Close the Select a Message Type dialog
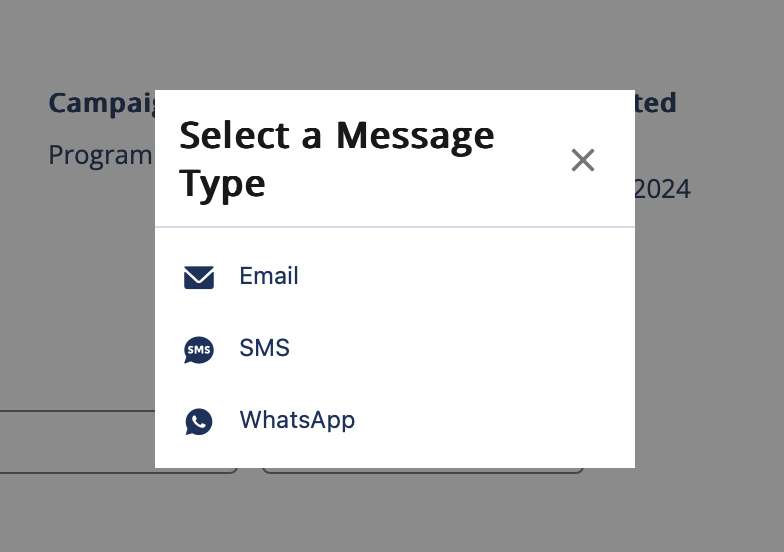The height and width of the screenshot is (552, 784). point(583,160)
